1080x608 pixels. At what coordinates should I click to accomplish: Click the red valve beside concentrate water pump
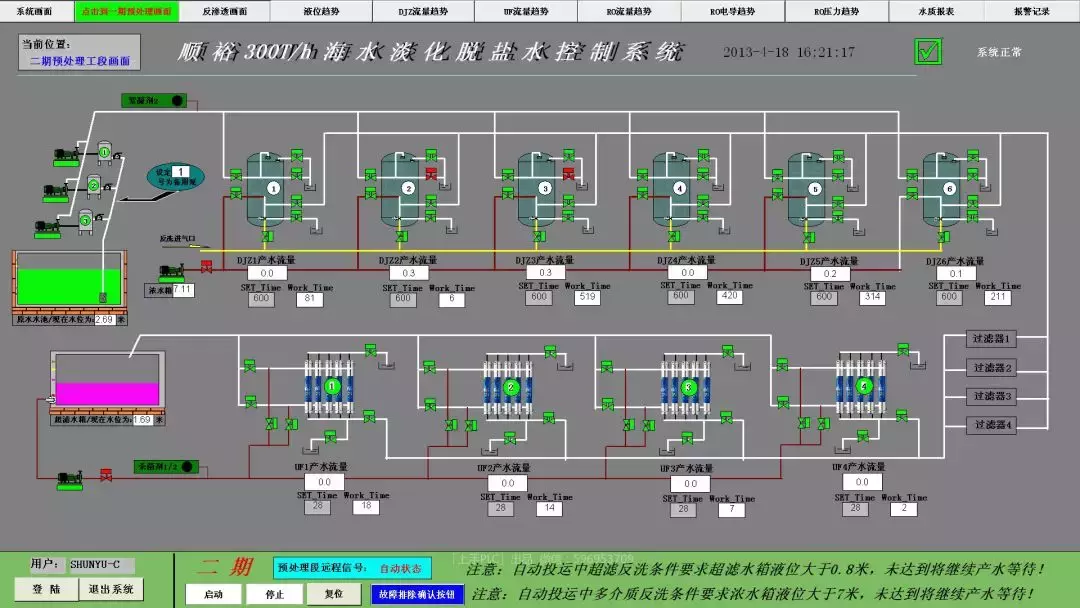click(x=207, y=267)
